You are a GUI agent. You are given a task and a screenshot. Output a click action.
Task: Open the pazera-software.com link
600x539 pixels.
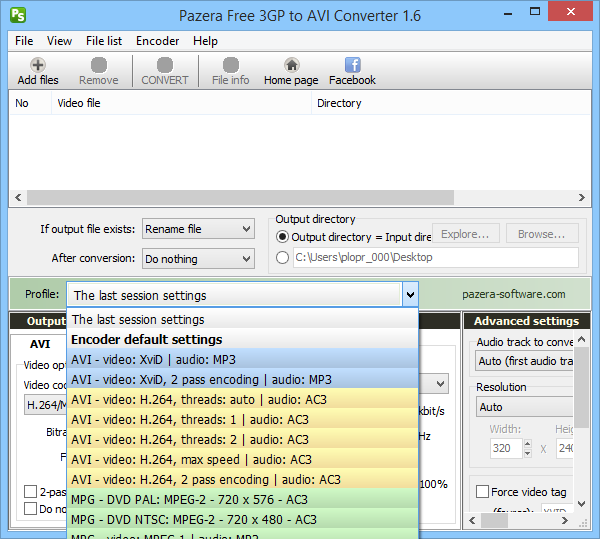[514, 294]
